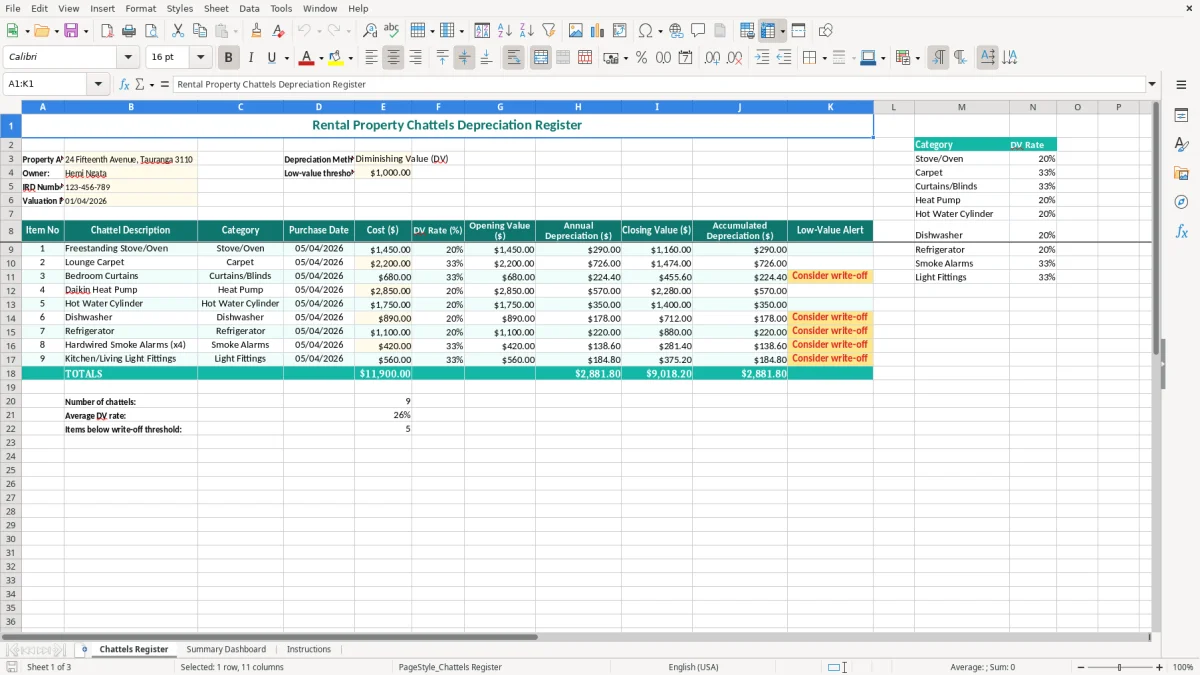Insert comment icon
The width and height of the screenshot is (1200, 675).
click(x=698, y=31)
